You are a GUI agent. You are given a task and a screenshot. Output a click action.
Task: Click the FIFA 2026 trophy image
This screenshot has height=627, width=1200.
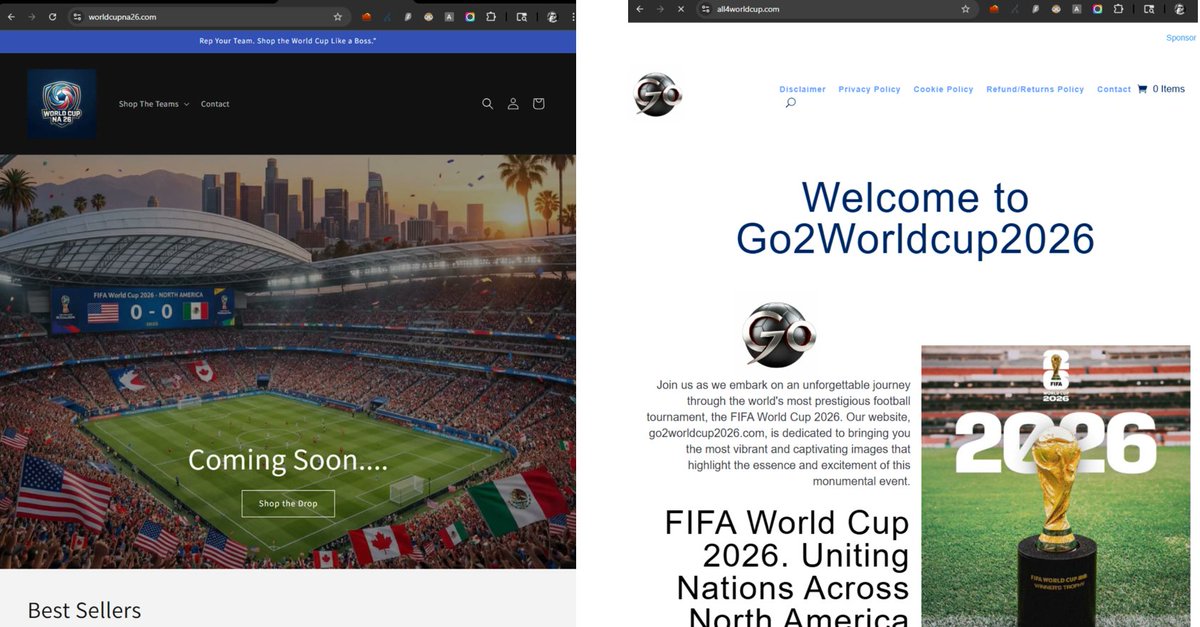coord(1056,486)
